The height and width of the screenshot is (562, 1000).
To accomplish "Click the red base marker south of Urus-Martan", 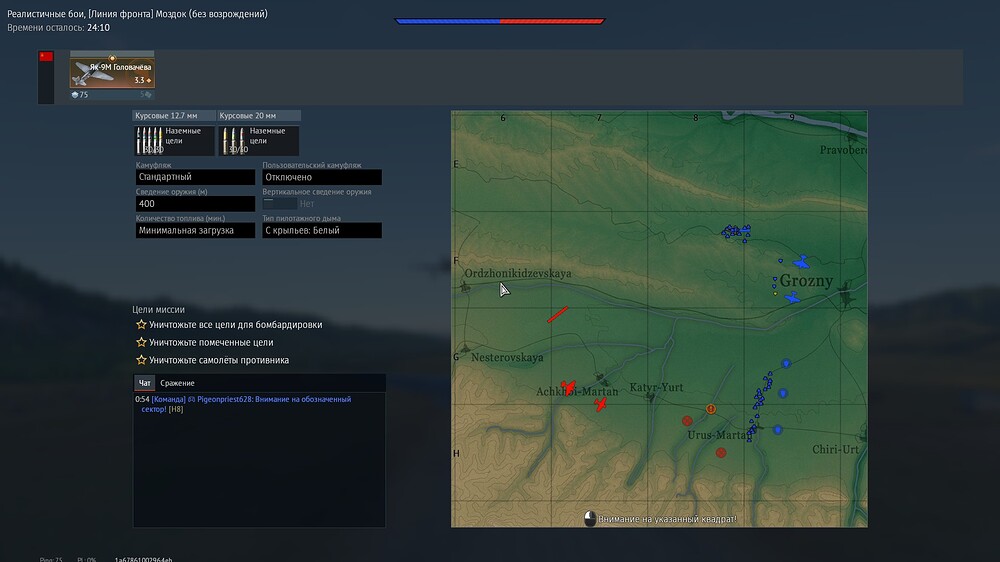I will 721,453.
